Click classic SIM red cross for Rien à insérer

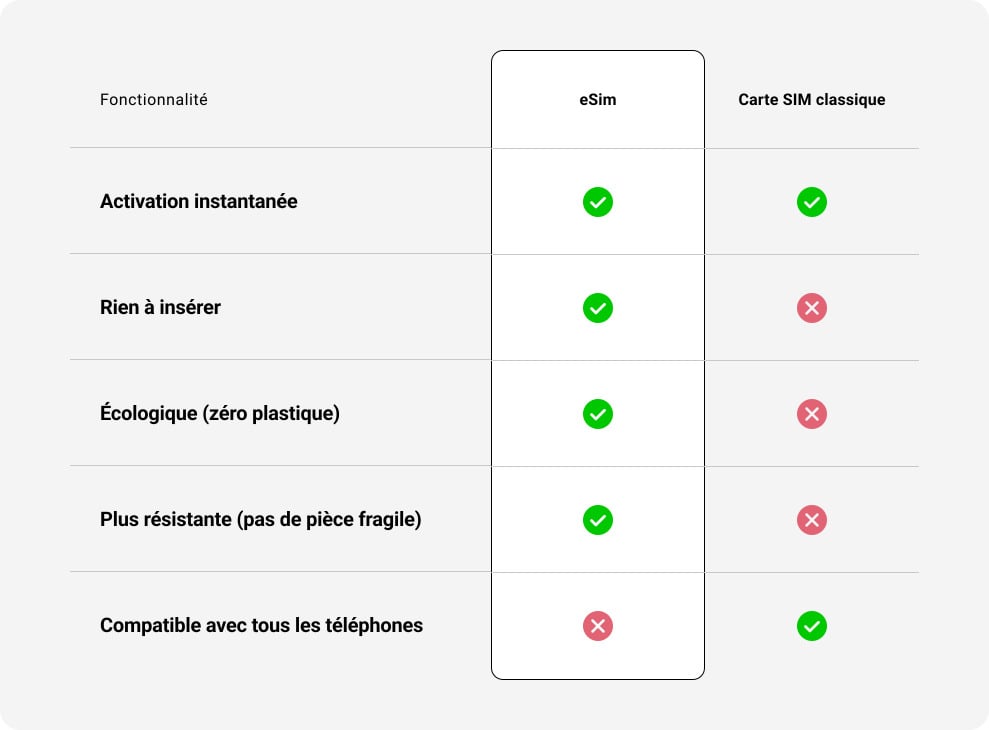tap(811, 308)
